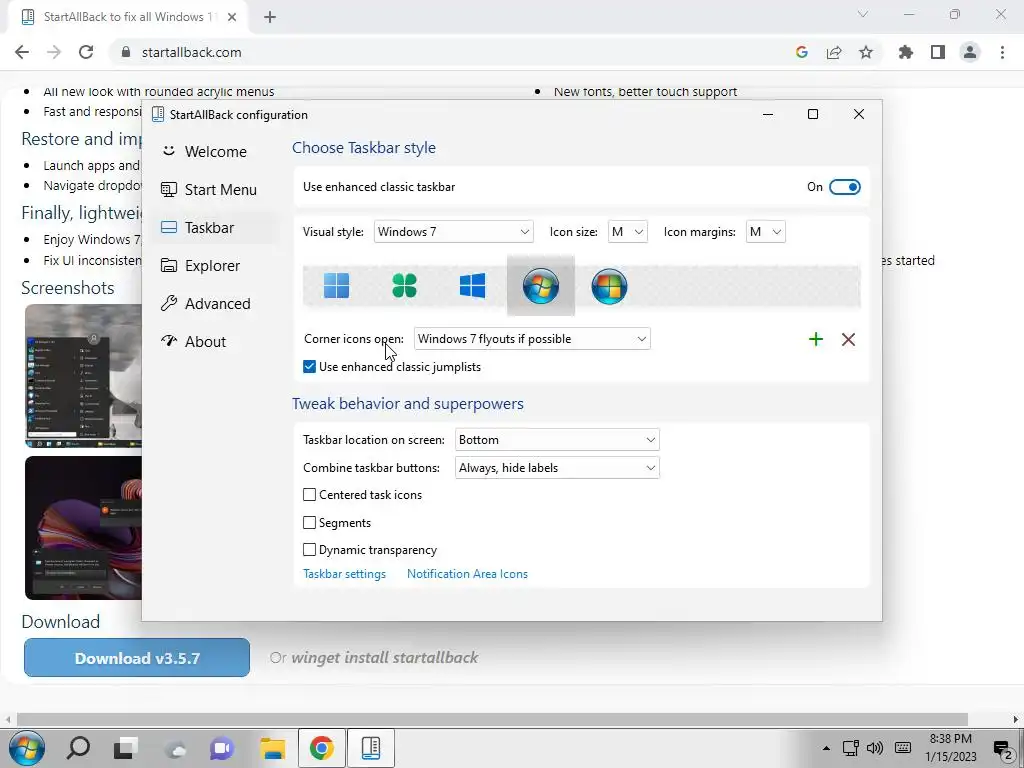Open the Advanced section
Viewport: 1024px width, 768px height.
click(216, 304)
